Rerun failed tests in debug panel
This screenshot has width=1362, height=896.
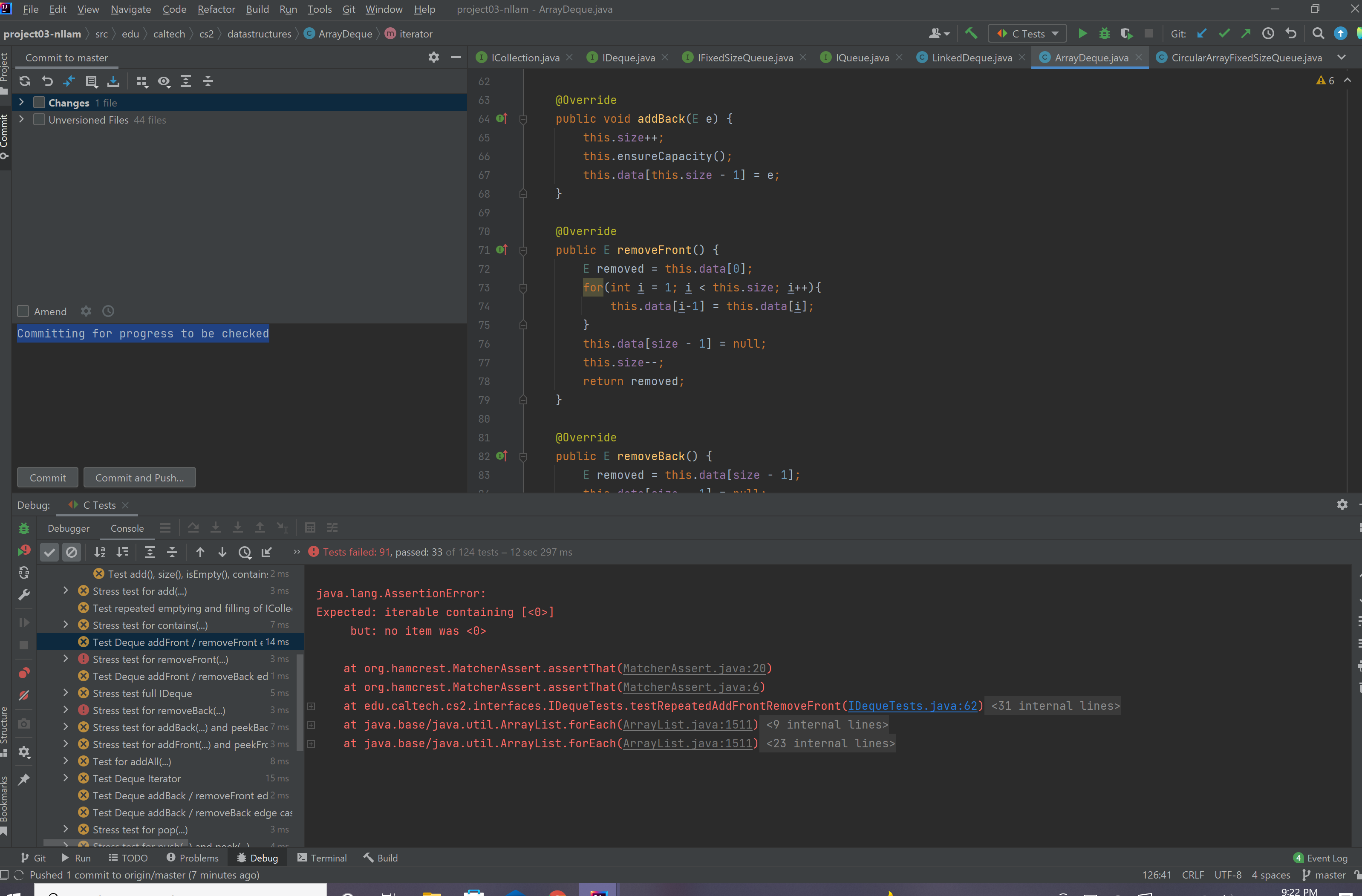pos(23,550)
